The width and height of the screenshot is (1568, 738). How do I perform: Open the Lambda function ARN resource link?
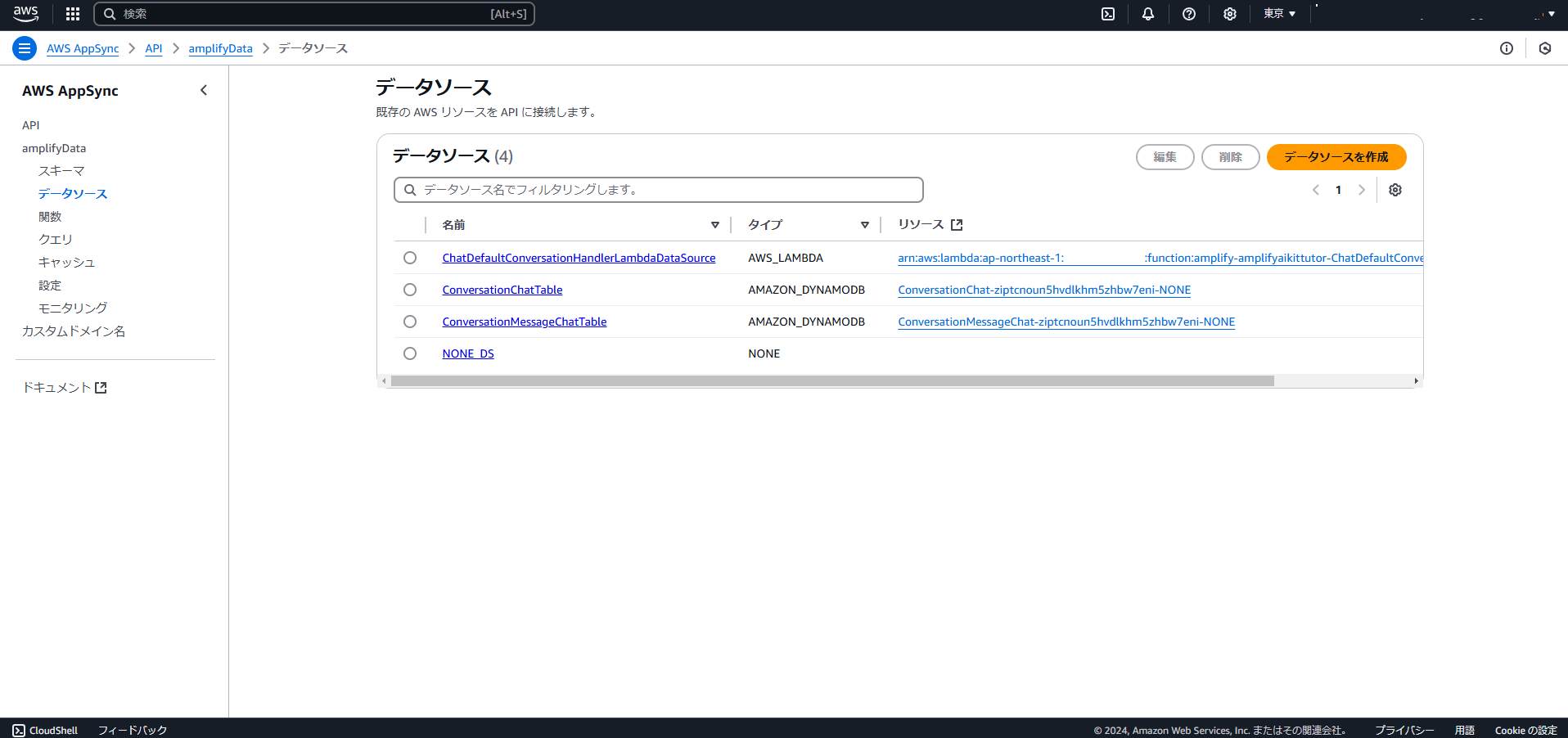click(1160, 258)
